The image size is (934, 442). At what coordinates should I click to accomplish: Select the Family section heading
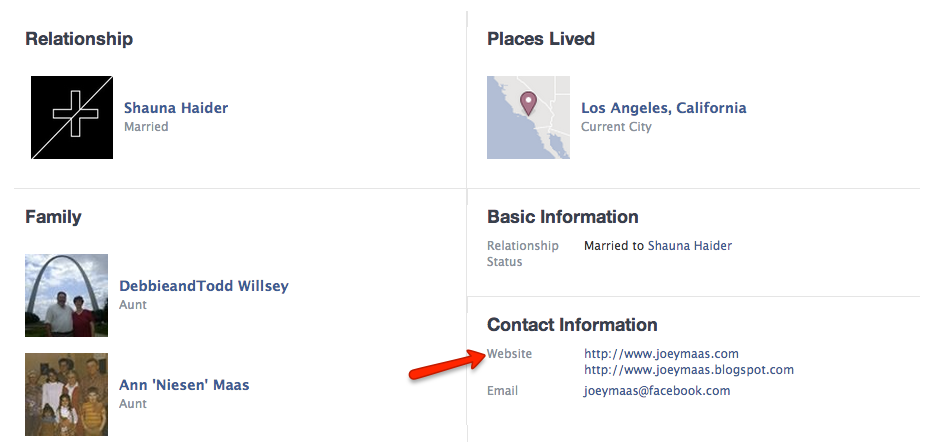53,216
